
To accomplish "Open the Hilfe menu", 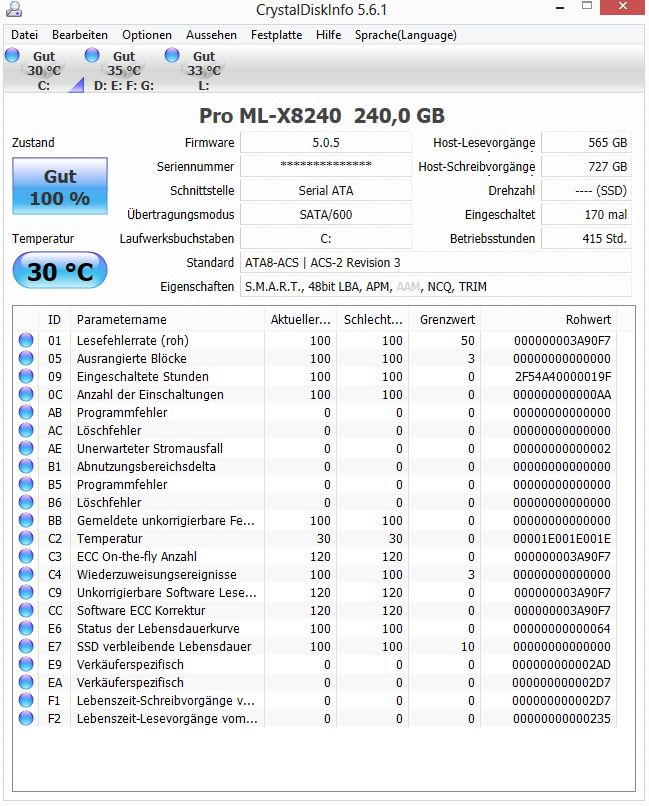I will pos(328,35).
